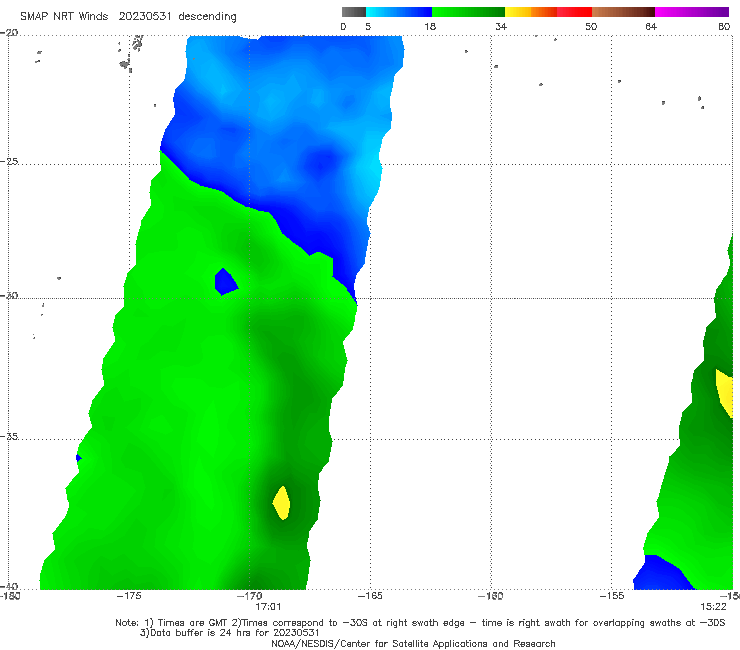Click the title text 'SMAP NRT Winds 20230531 descending'
The width and height of the screenshot is (740, 650).
(x=128, y=16)
